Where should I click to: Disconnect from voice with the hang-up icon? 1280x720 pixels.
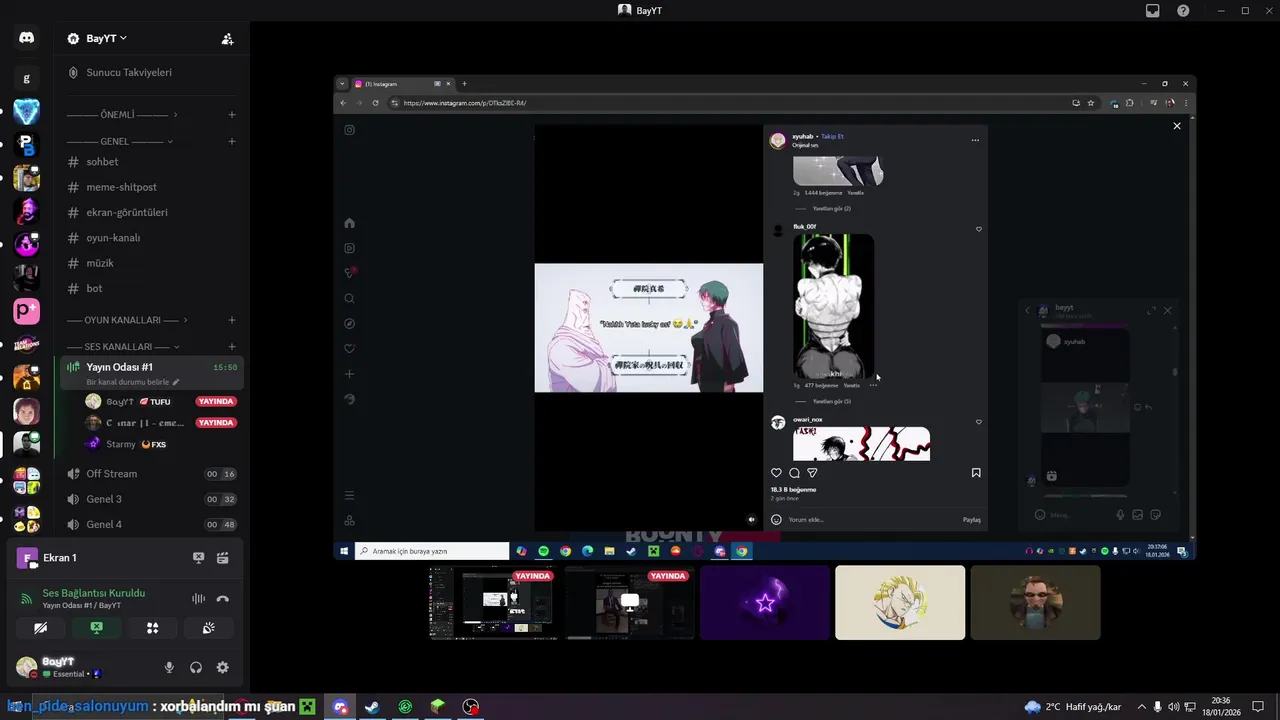click(223, 599)
